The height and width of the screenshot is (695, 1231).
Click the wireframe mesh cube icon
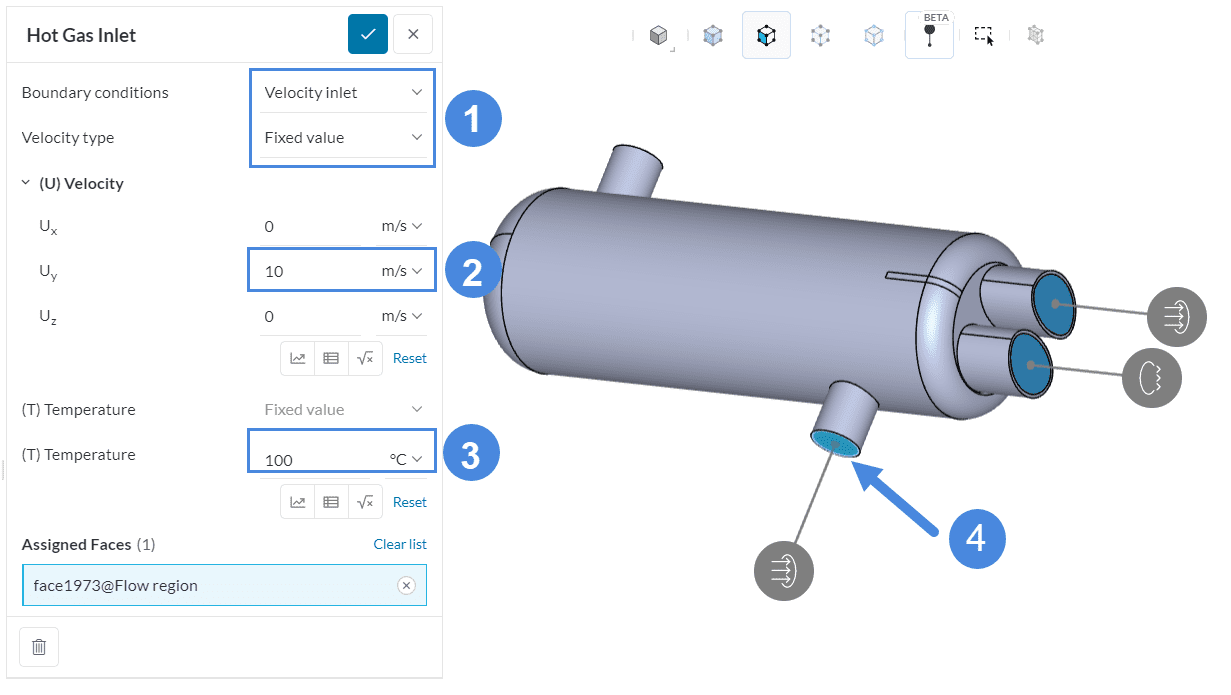pos(1036,36)
